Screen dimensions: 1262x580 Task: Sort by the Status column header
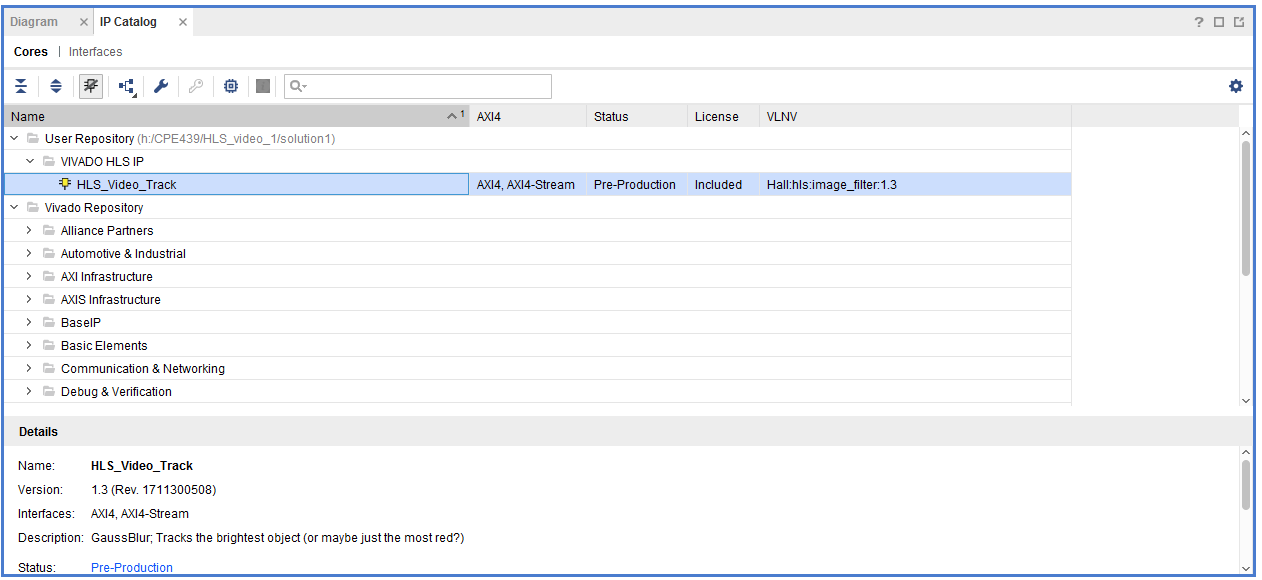coord(637,116)
